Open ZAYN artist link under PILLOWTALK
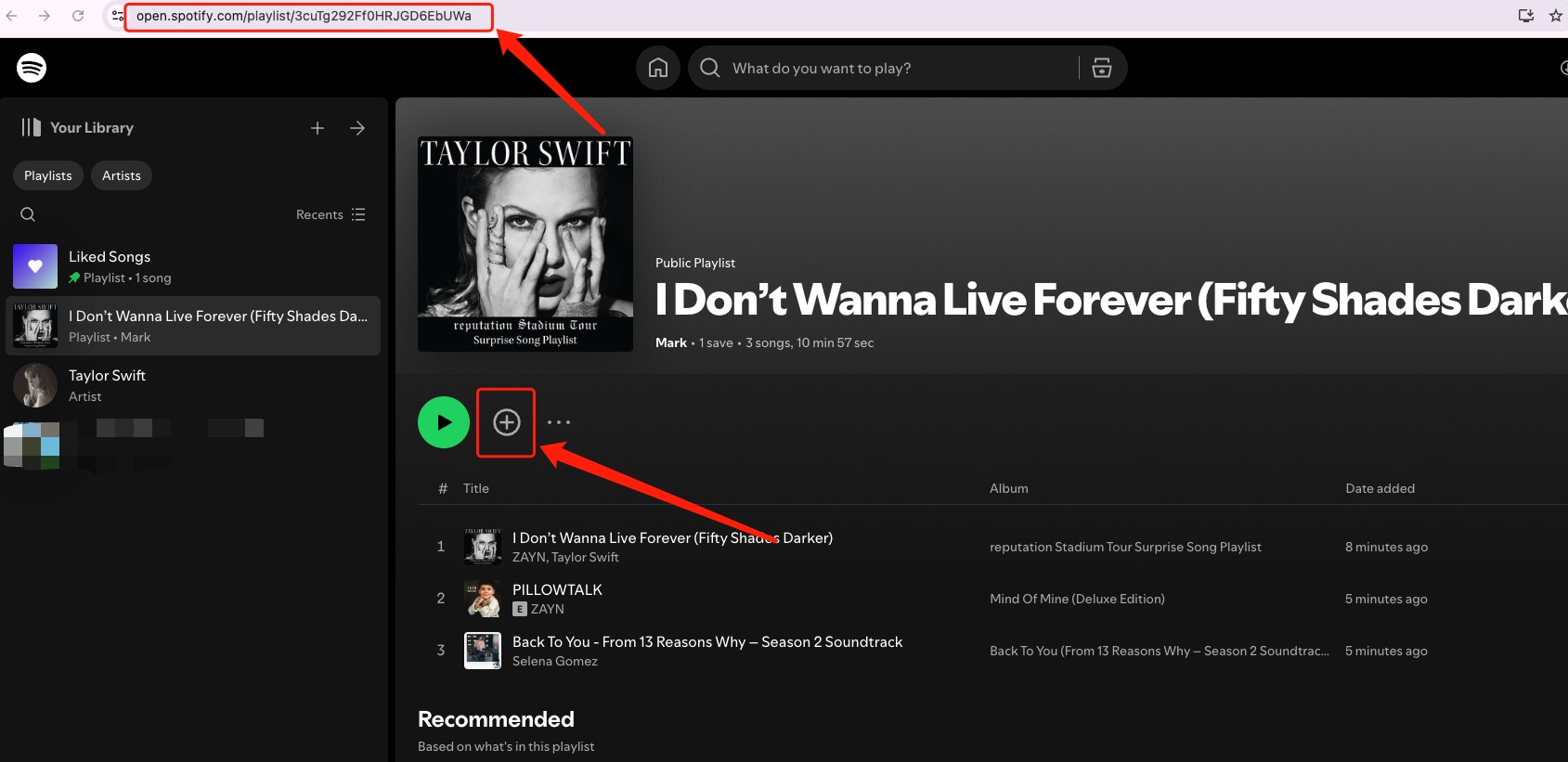The width and height of the screenshot is (1568, 762). coord(548,609)
